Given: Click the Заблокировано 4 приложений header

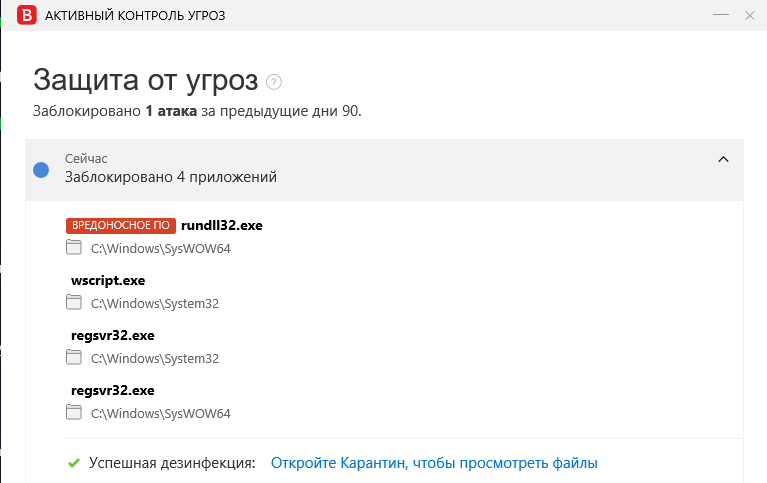Looking at the screenshot, I should tap(170, 177).
